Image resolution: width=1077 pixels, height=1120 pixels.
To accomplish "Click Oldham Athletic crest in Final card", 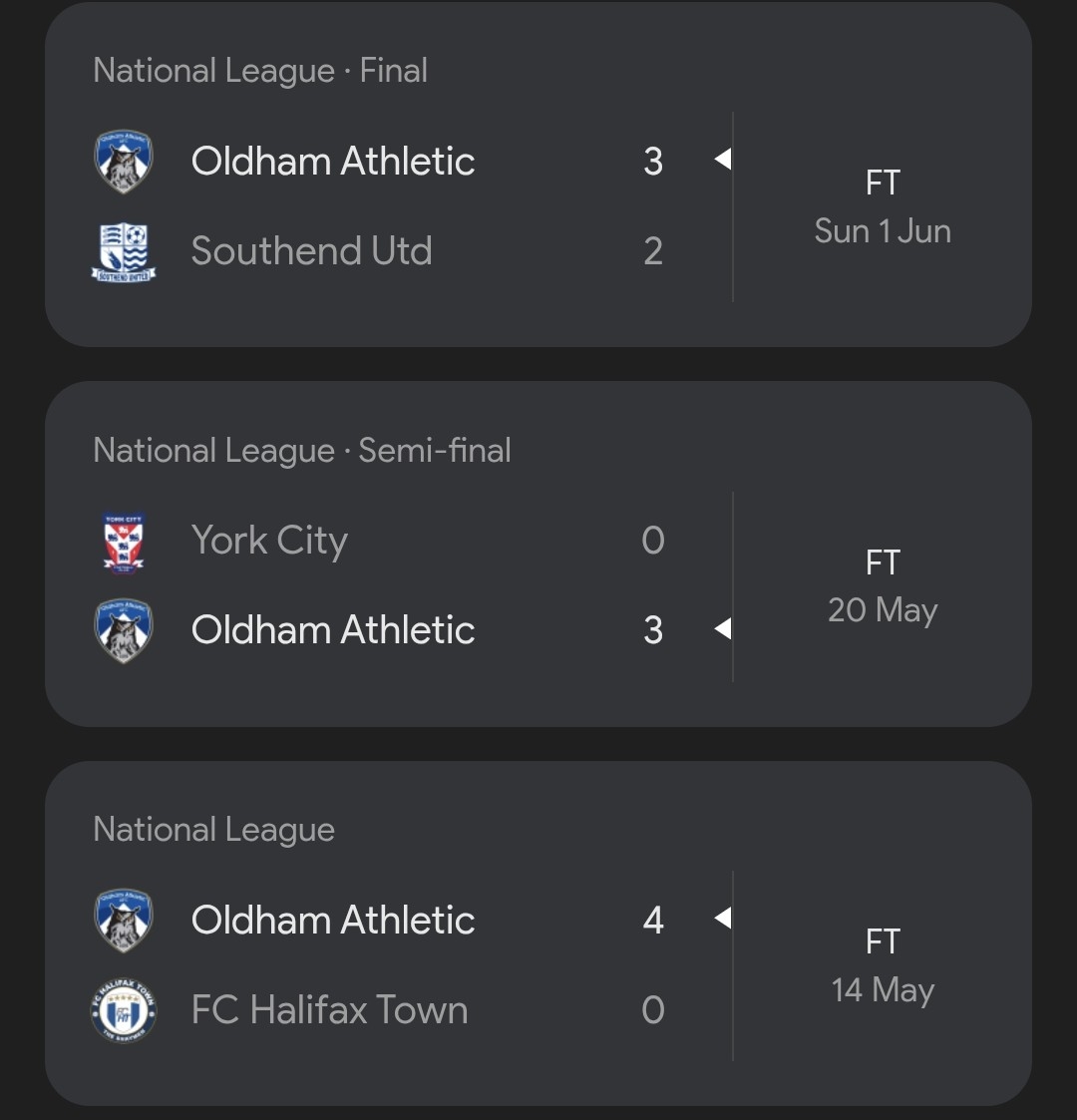I will 124,162.
